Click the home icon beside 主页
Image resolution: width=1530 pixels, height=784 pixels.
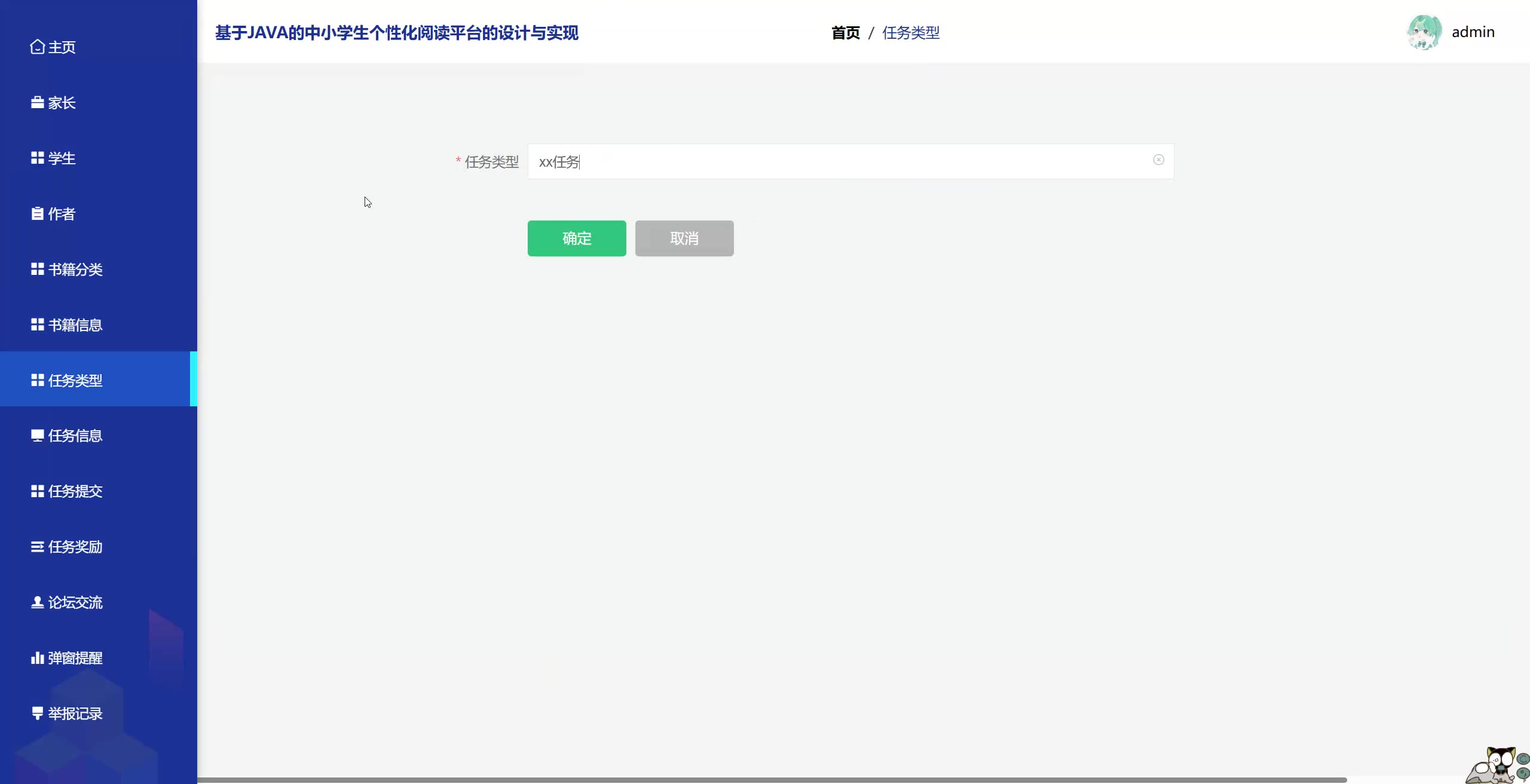(37, 47)
